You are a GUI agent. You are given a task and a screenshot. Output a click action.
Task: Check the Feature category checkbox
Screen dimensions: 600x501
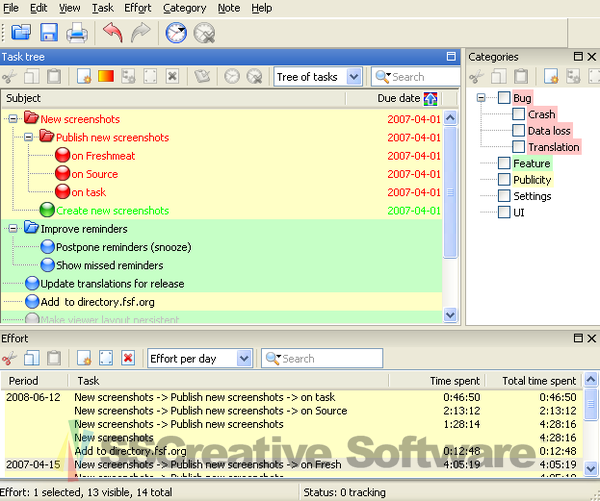(x=504, y=163)
